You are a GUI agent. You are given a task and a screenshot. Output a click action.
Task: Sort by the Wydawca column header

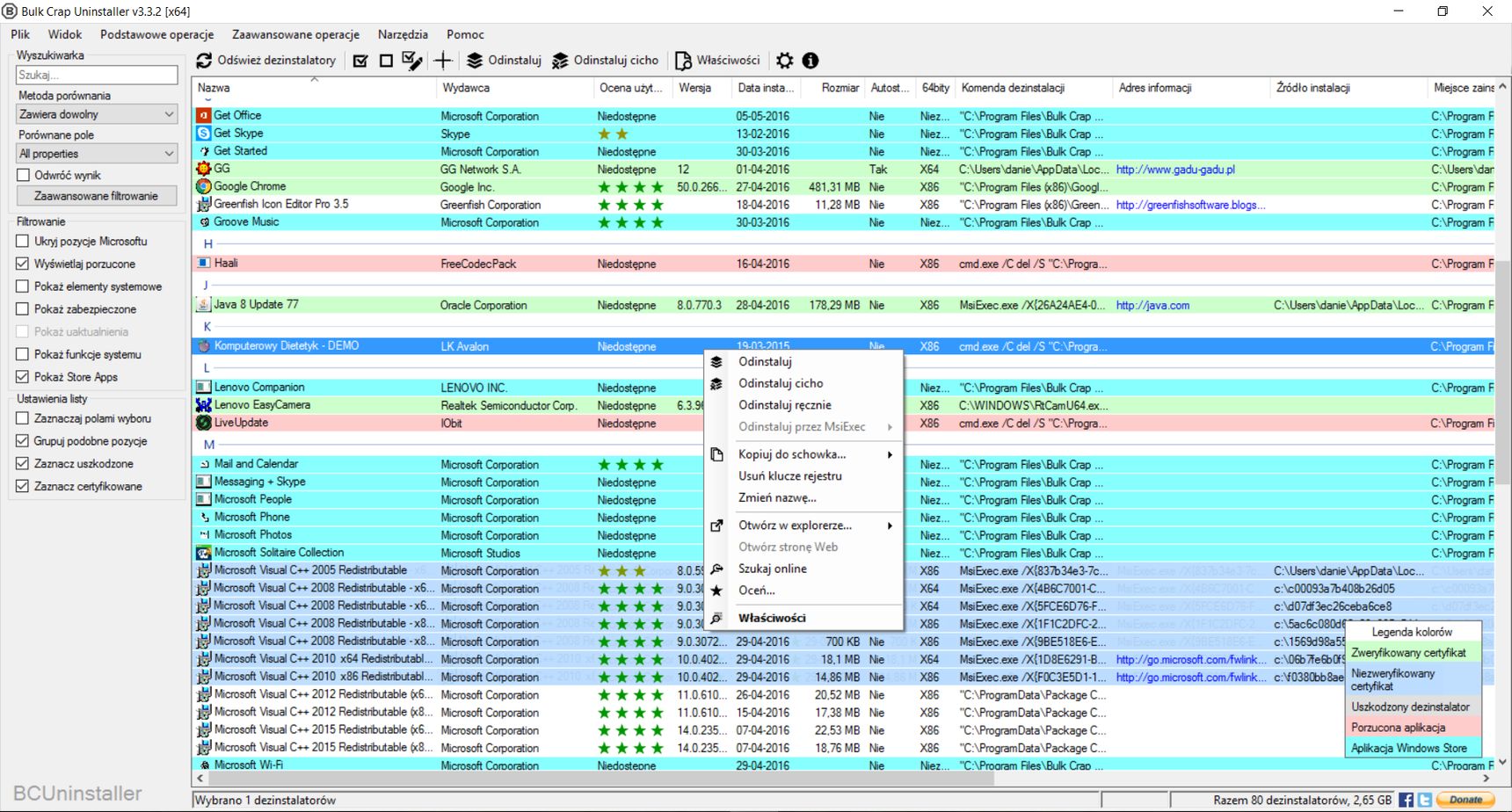[x=515, y=88]
